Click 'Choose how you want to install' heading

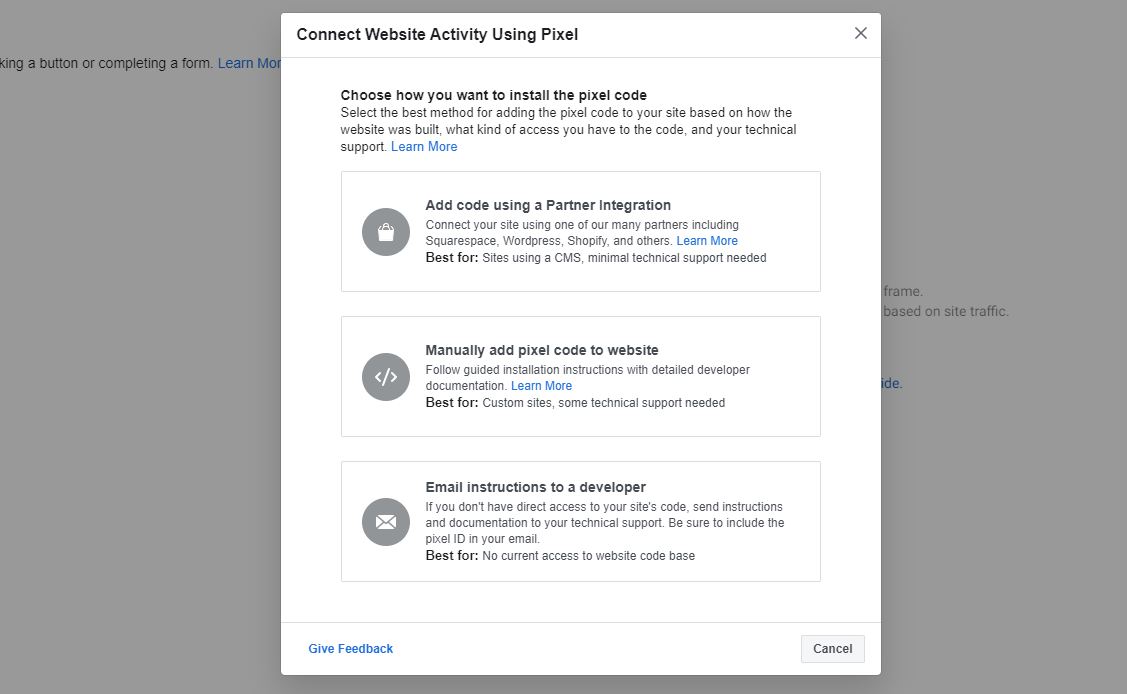(494, 96)
